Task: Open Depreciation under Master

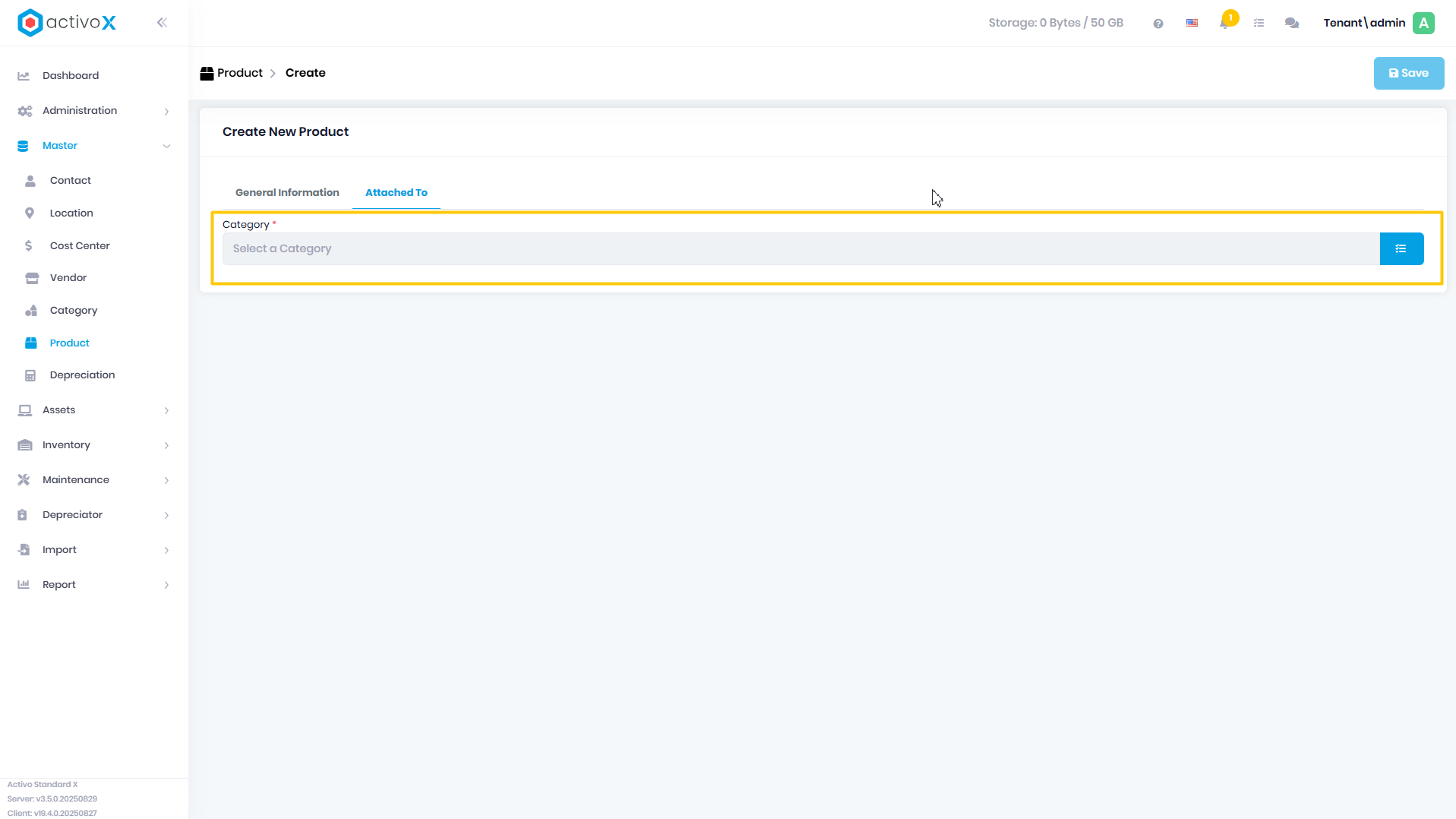Action: (x=82, y=375)
